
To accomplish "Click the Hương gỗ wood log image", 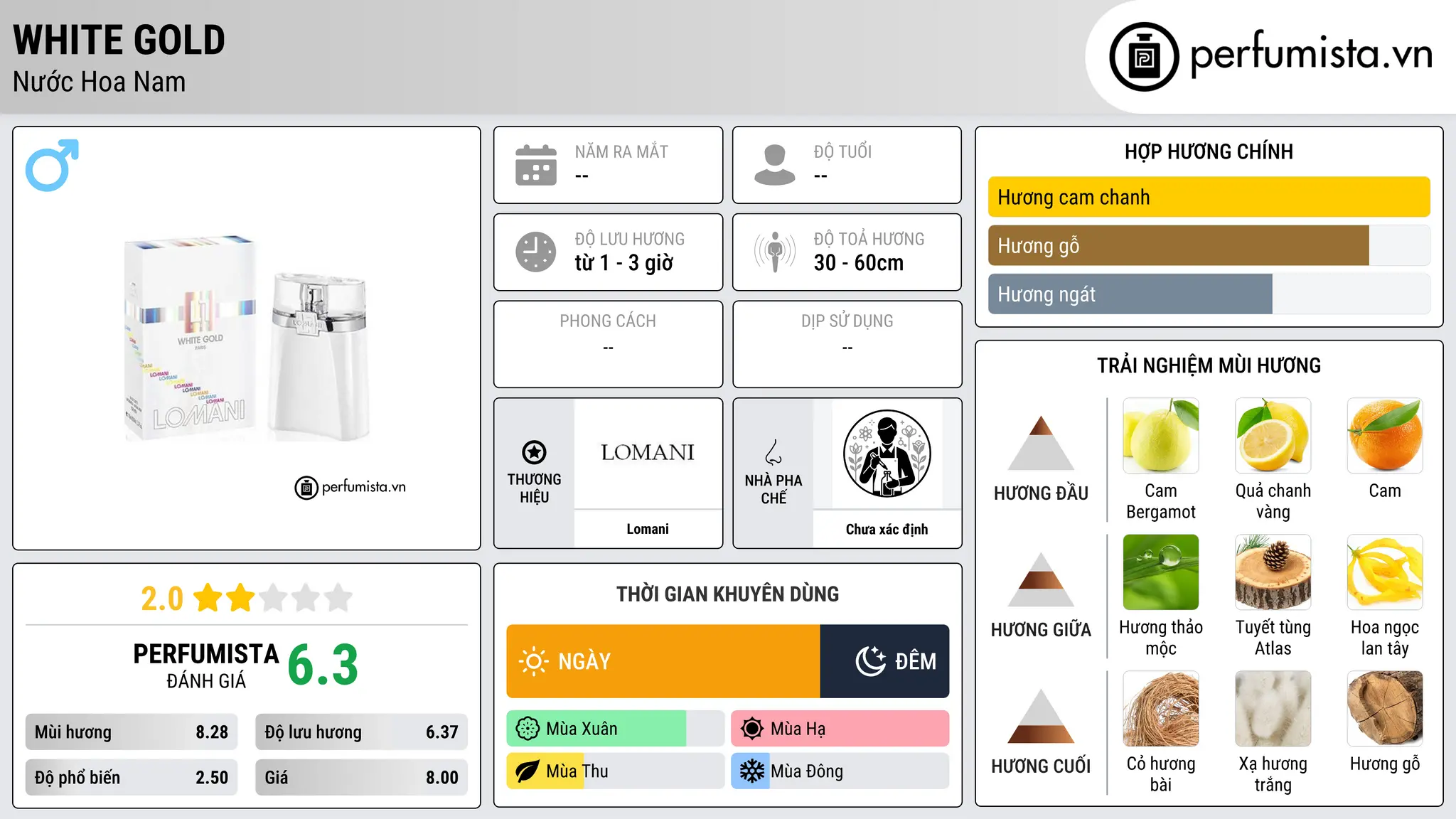I will click(1385, 709).
